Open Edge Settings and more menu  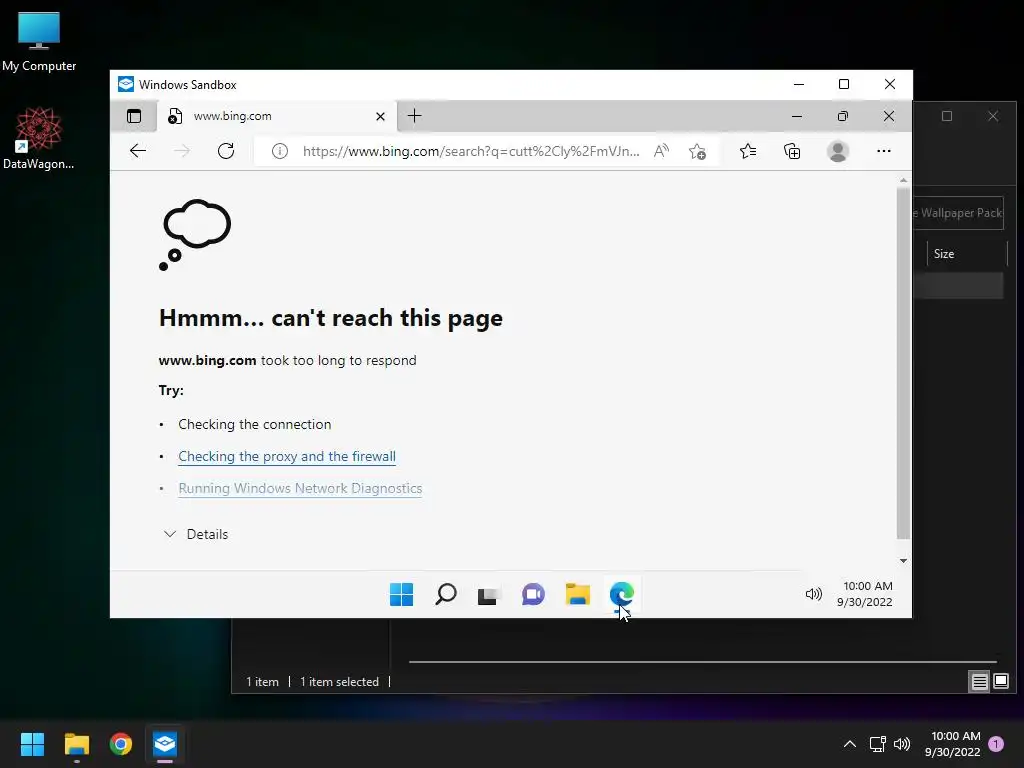point(884,151)
